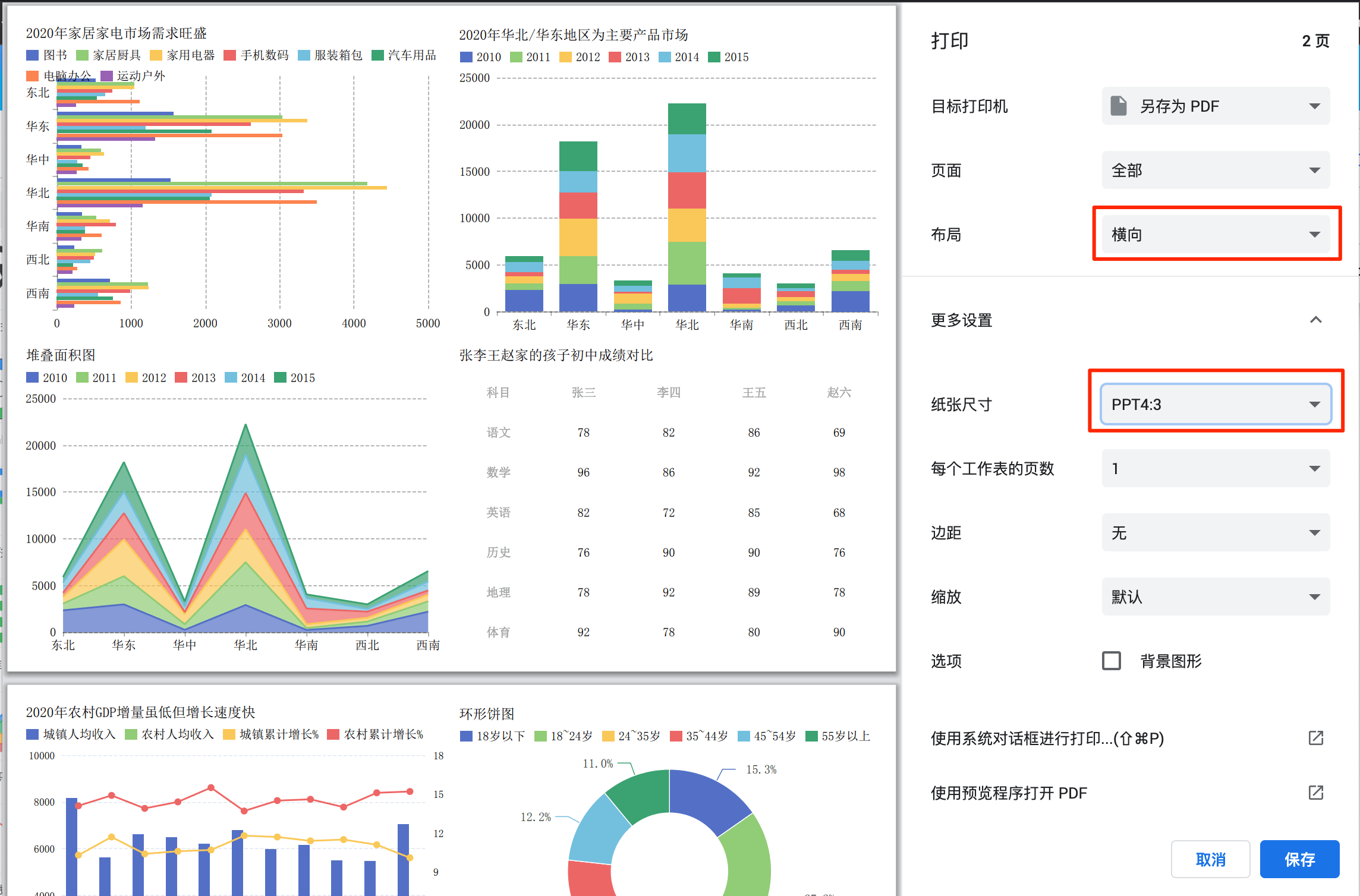This screenshot has width=1360, height=896.
Task: Open the 布局 layout dropdown showing 横向
Action: tap(1216, 235)
